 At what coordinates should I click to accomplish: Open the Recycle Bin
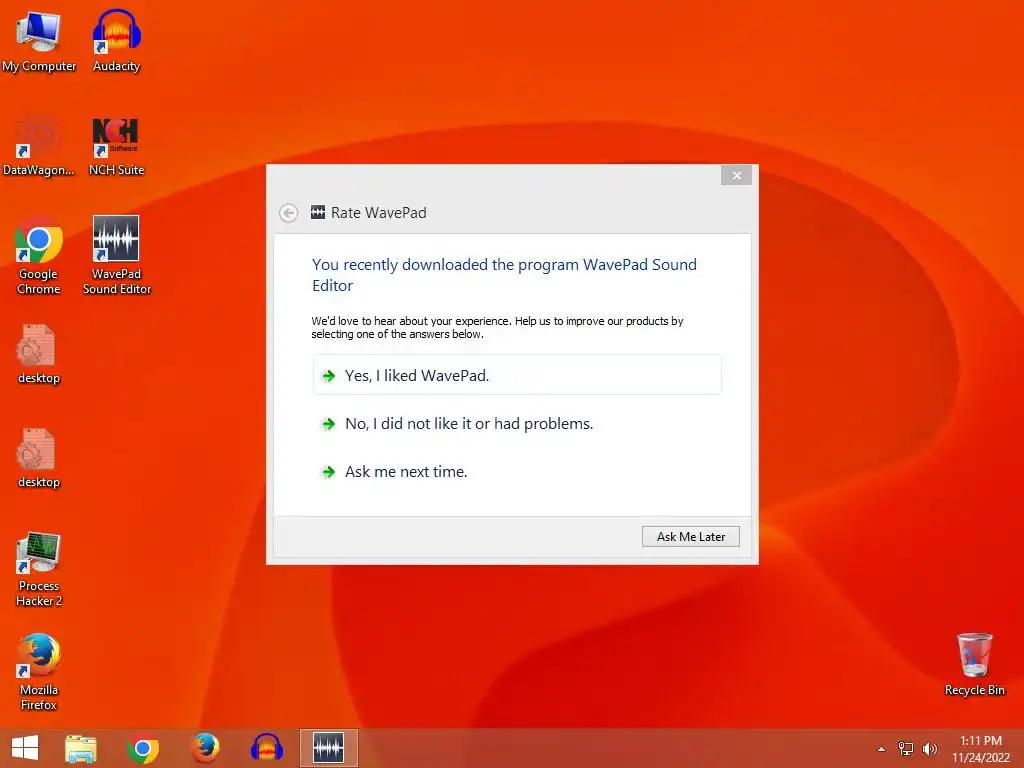click(x=974, y=665)
